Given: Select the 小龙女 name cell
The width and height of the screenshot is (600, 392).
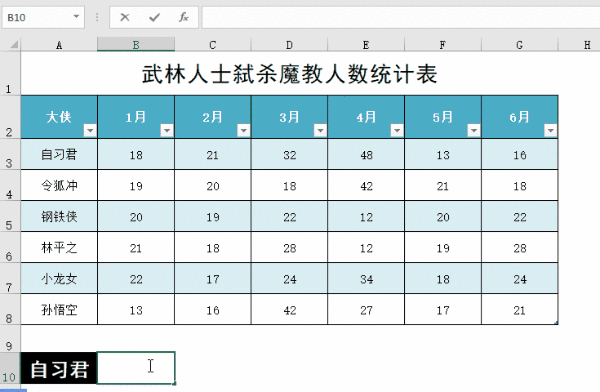Looking at the screenshot, I should (x=59, y=278).
